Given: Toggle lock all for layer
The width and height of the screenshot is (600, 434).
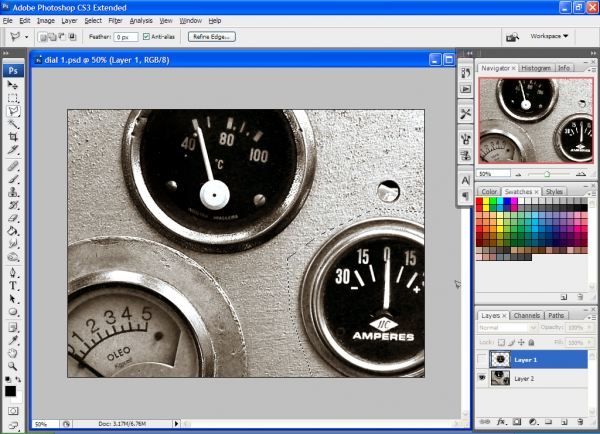Looking at the screenshot, I should click(532, 342).
